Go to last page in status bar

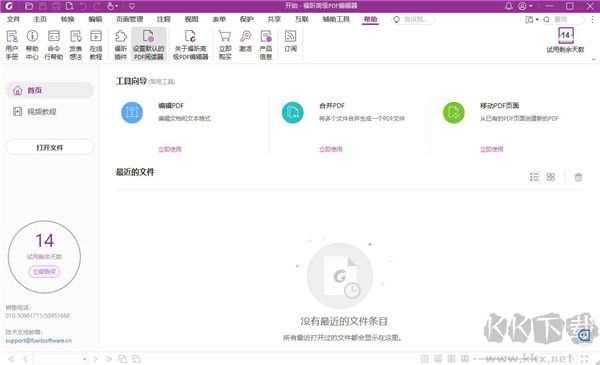(x=109, y=359)
